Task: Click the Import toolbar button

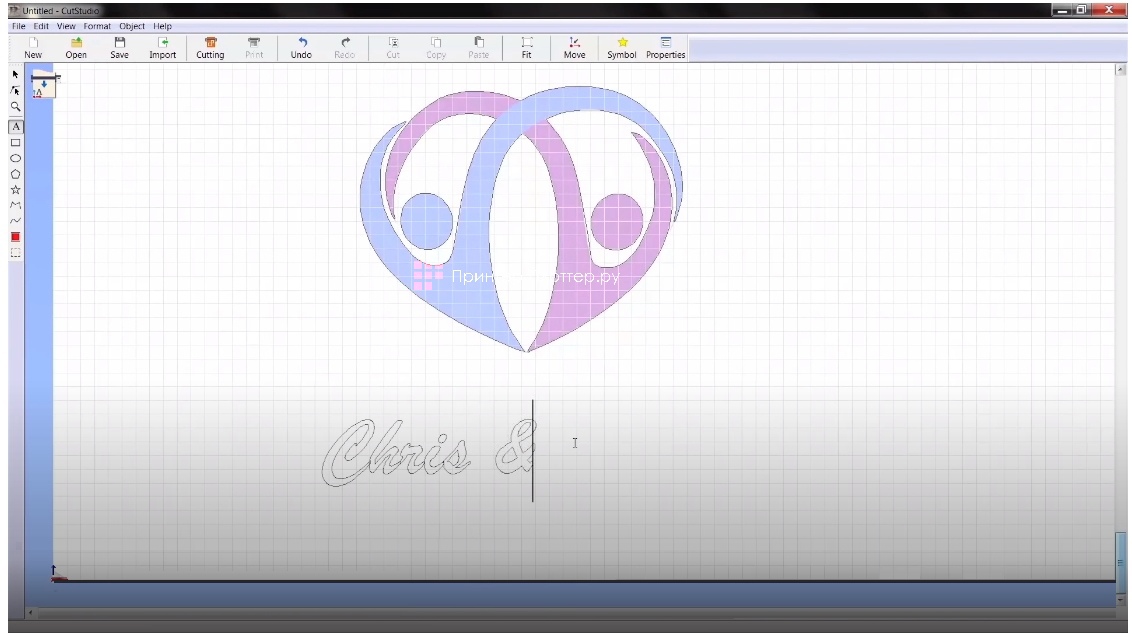Action: 163,48
